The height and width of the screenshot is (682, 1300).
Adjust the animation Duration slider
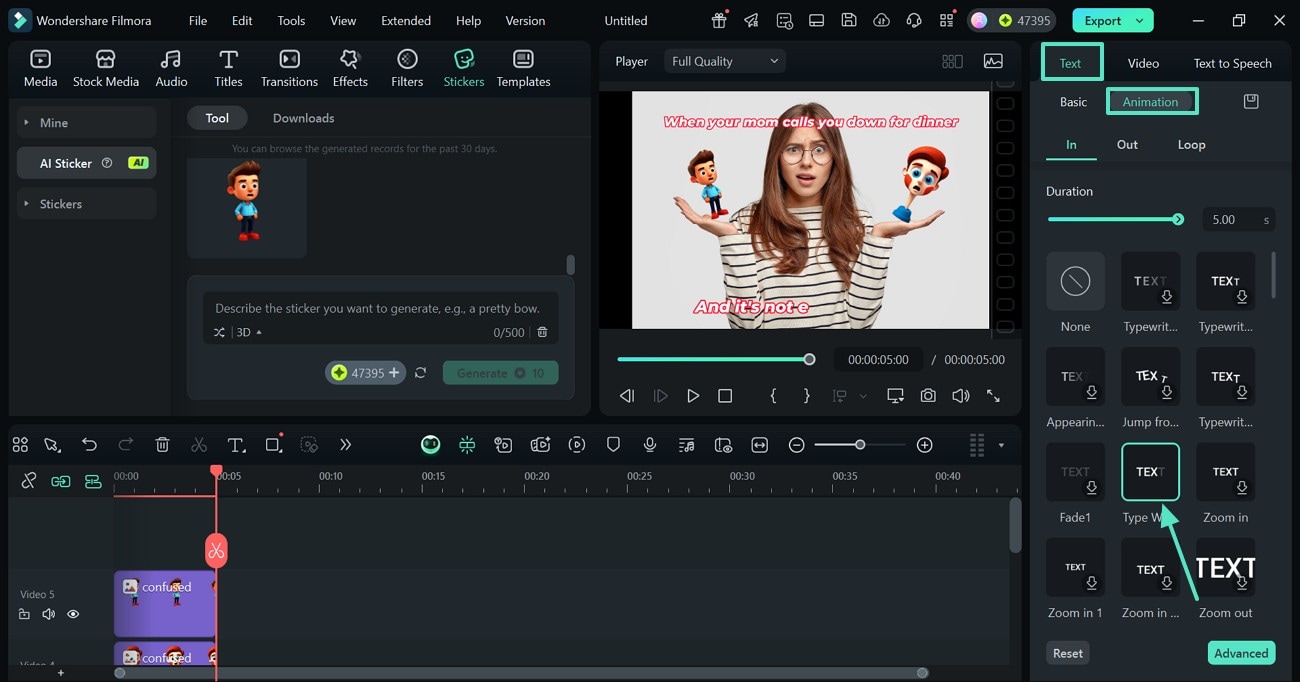pyautogui.click(x=1115, y=219)
